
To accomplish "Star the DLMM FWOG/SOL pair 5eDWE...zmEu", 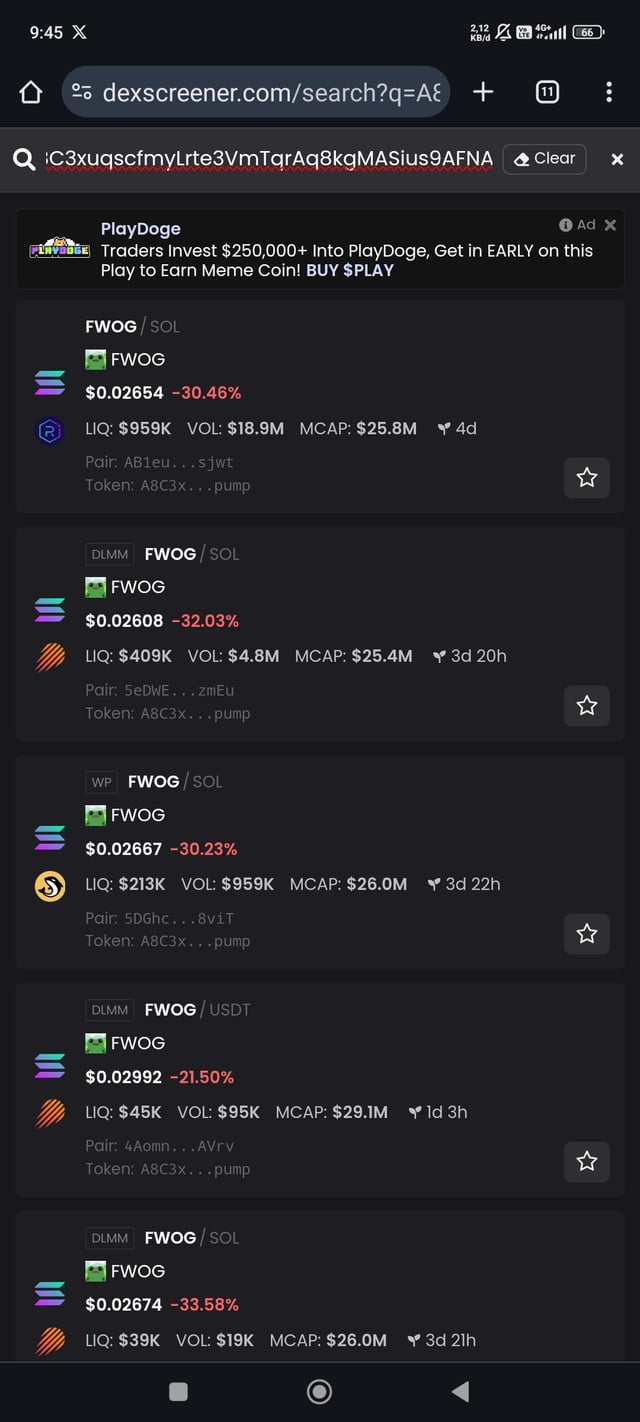I will [587, 706].
